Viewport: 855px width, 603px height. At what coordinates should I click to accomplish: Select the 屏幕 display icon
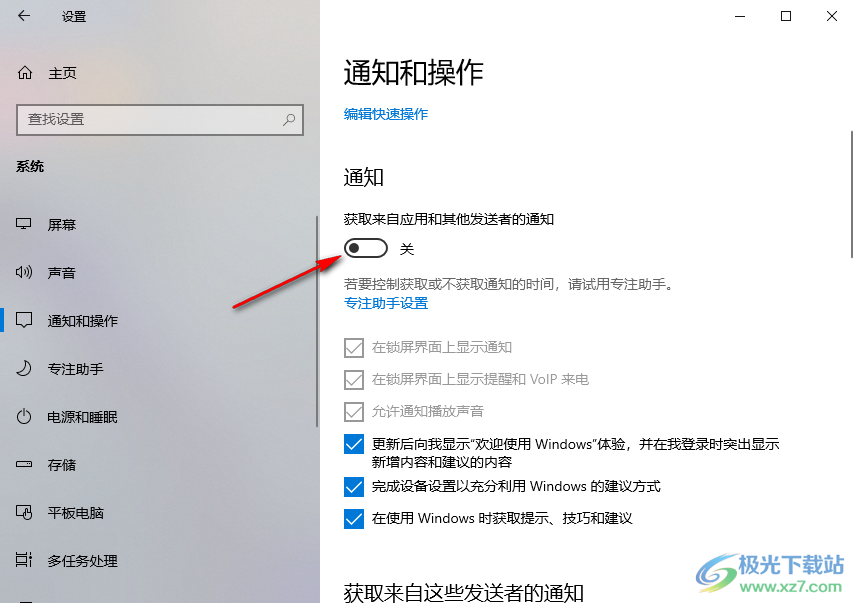pos(23,224)
